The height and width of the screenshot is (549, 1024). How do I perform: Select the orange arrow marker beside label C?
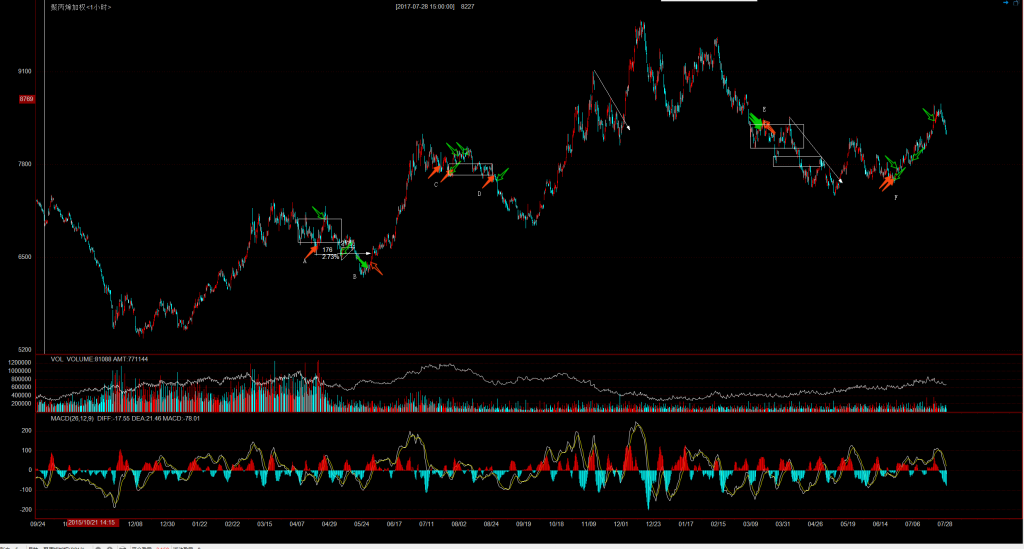(435, 172)
